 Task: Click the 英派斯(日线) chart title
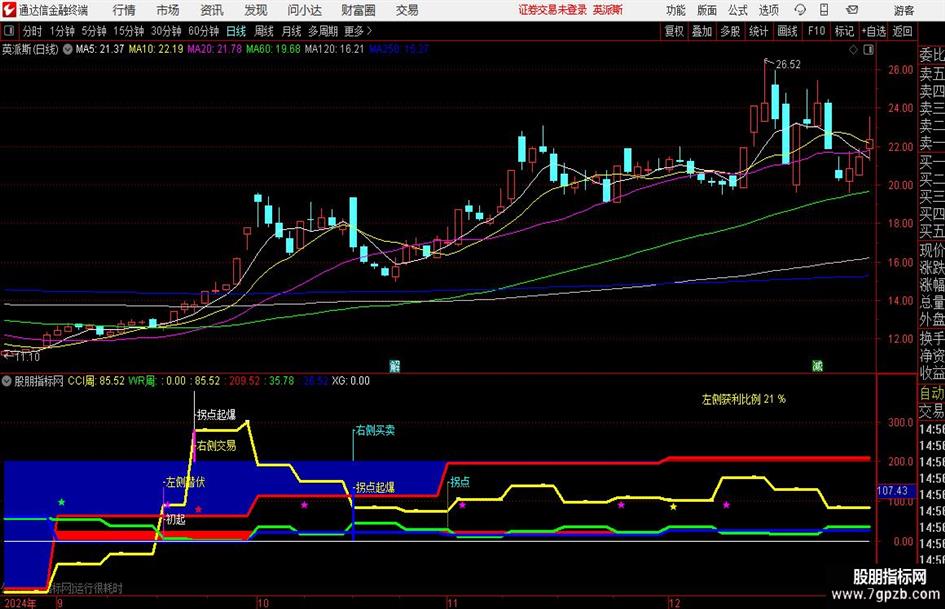(30, 49)
